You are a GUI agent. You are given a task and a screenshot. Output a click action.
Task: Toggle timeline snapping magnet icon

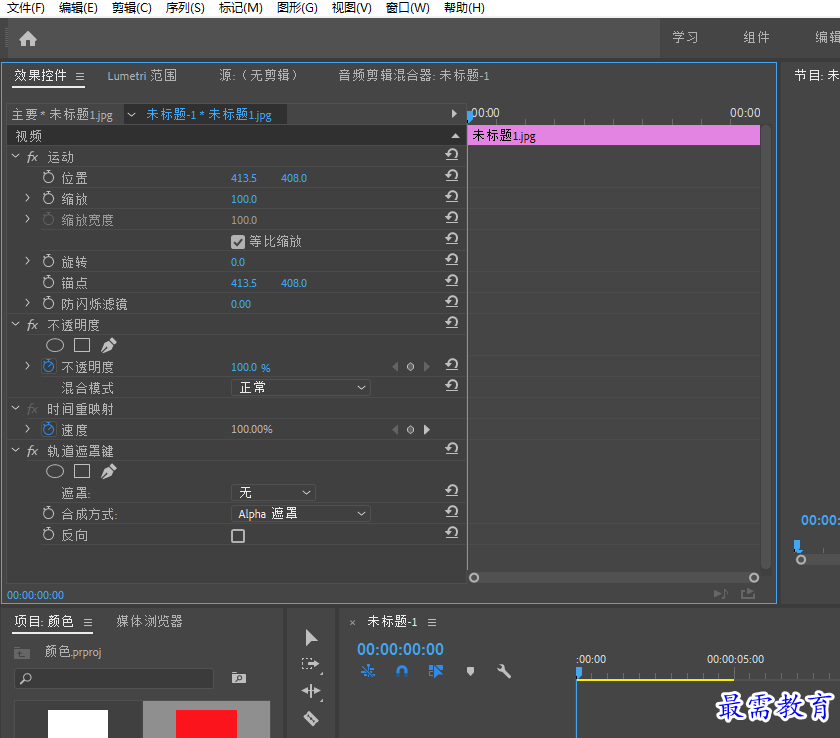pyautogui.click(x=402, y=671)
